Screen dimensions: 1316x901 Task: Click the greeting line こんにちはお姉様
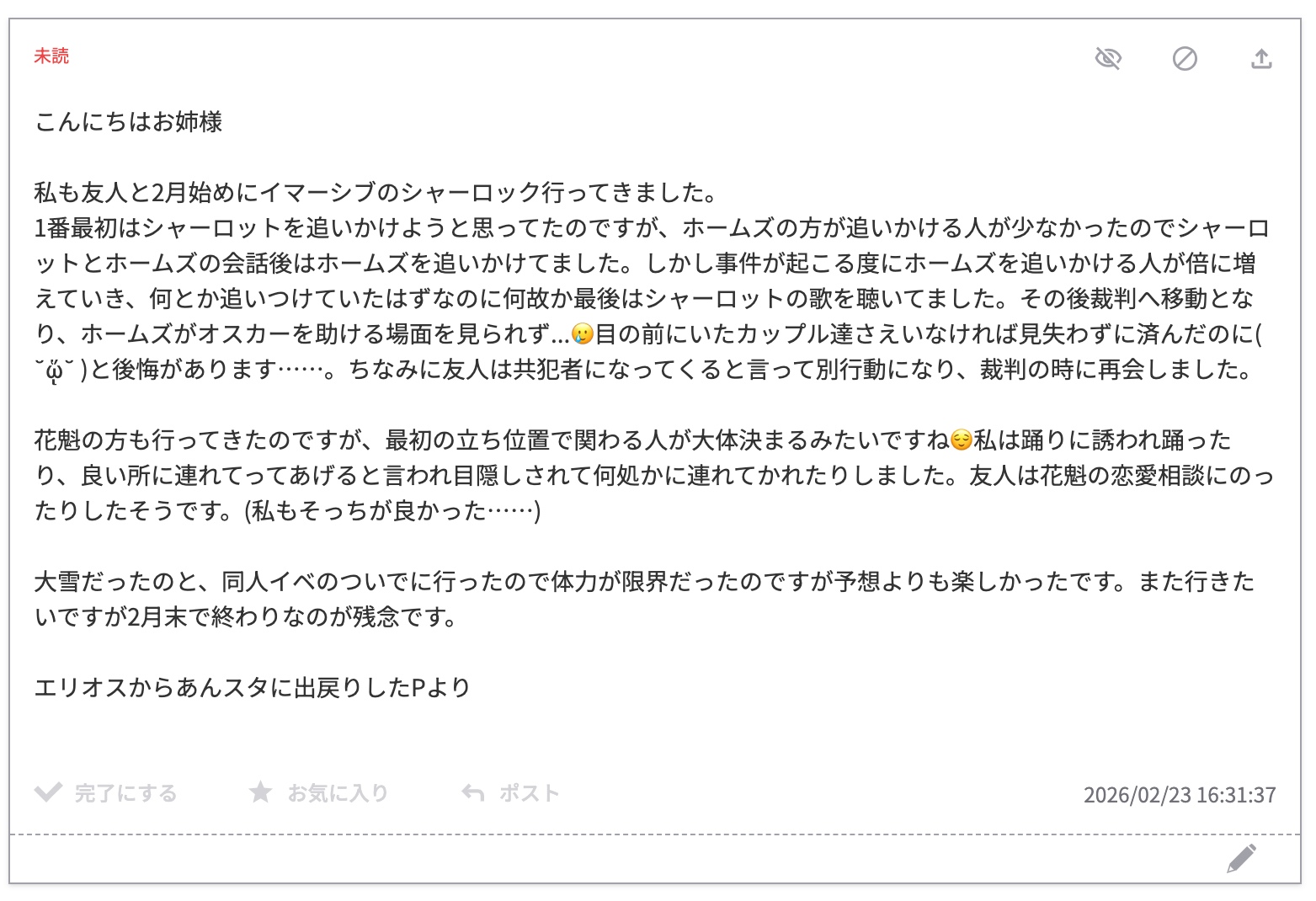[x=128, y=122]
